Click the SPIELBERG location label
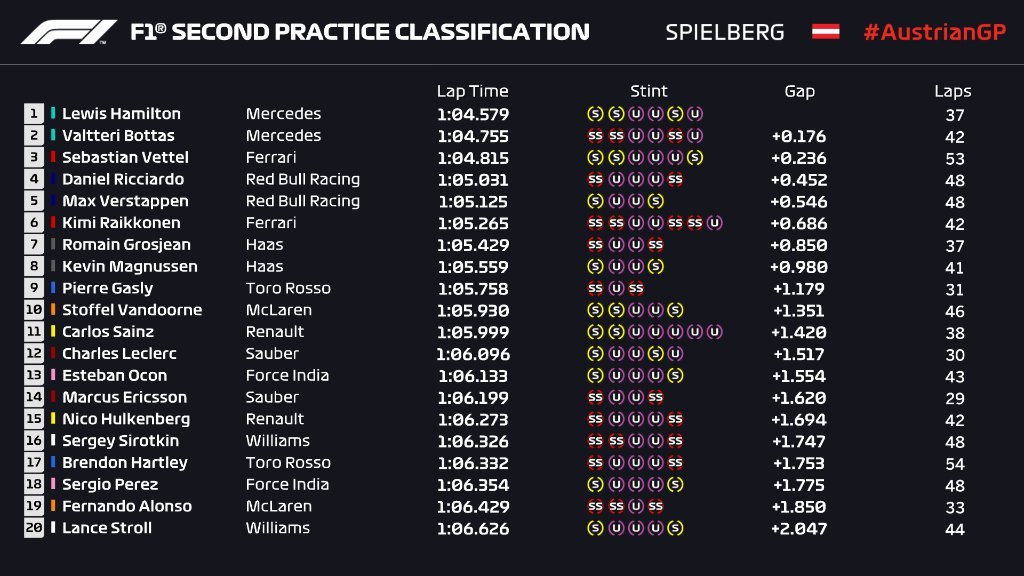 pyautogui.click(x=725, y=32)
